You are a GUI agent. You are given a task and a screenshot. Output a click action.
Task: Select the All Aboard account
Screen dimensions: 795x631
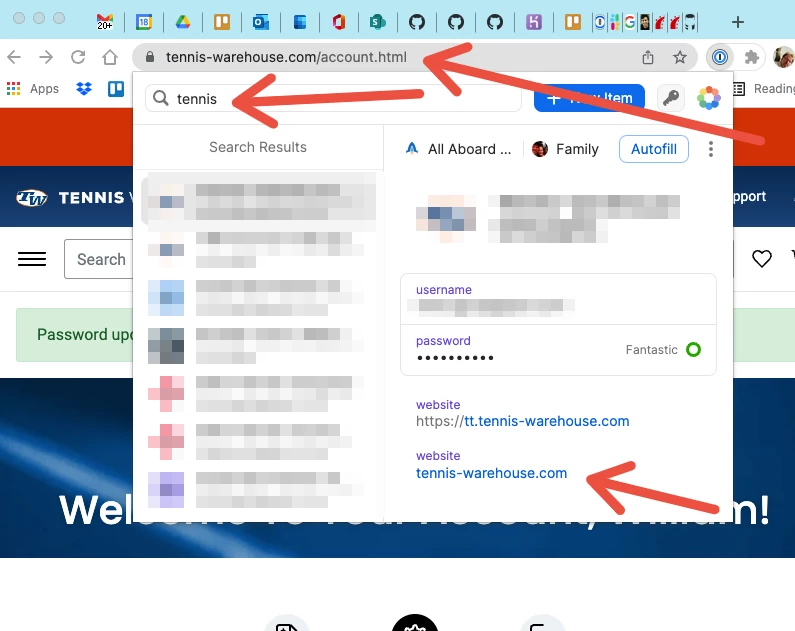coord(458,149)
